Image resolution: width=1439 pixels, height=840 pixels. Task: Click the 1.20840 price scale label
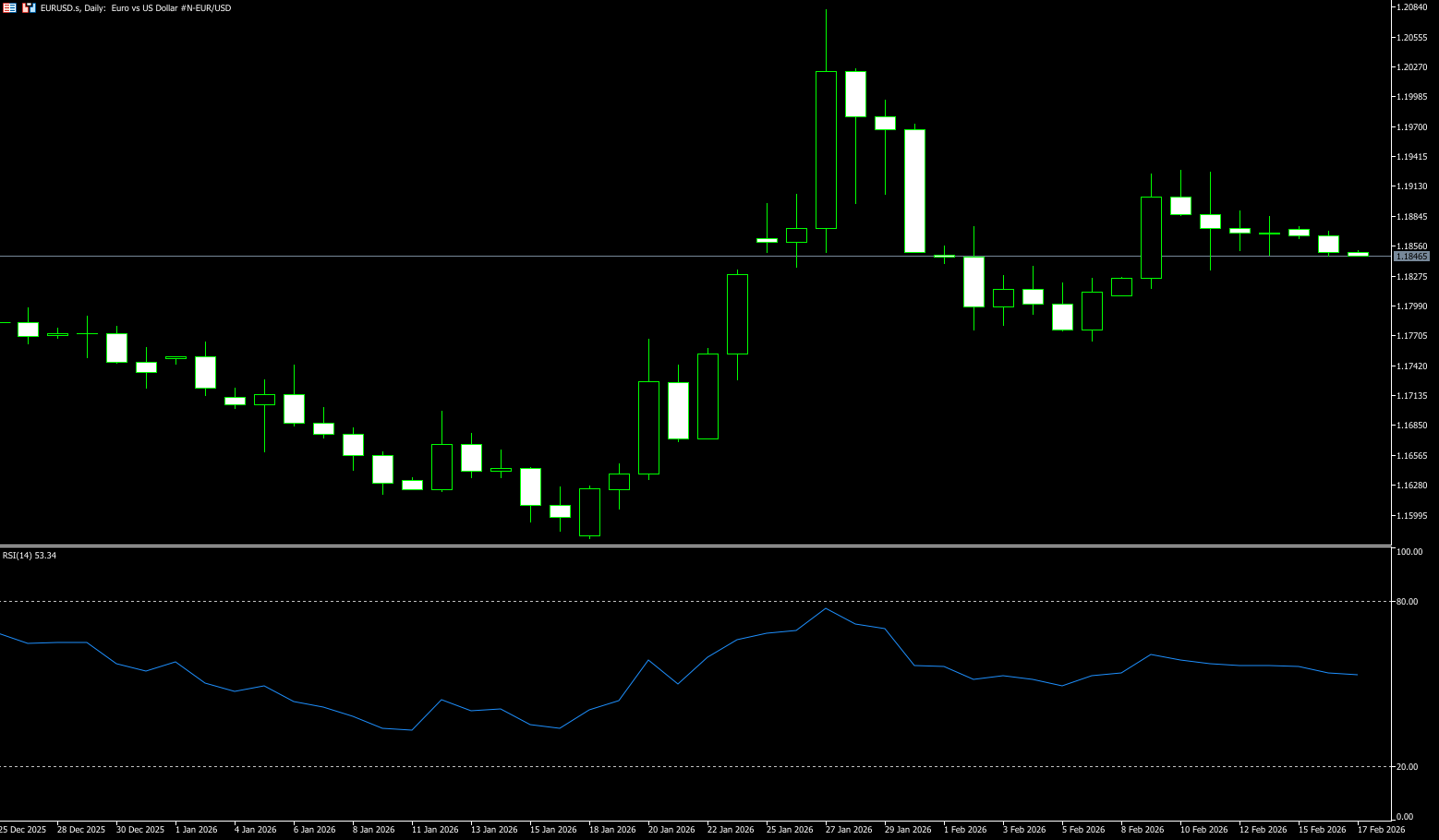(x=1413, y=7)
